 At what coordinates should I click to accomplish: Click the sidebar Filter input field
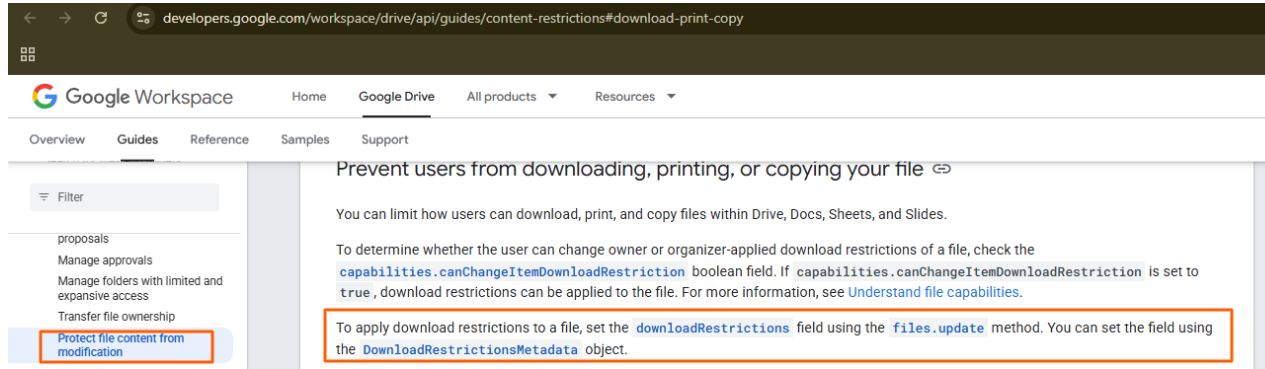point(124,197)
